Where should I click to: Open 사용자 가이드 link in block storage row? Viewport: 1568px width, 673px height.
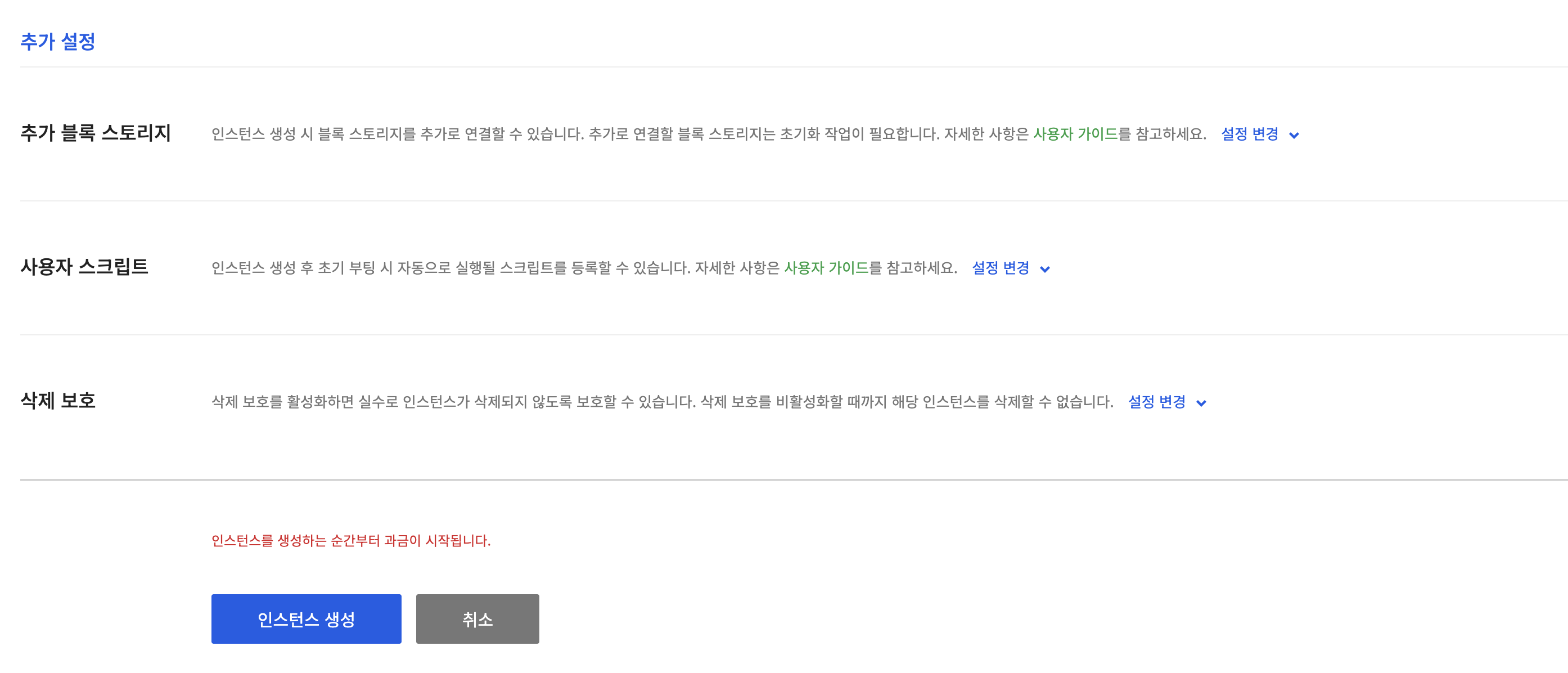point(1075,134)
